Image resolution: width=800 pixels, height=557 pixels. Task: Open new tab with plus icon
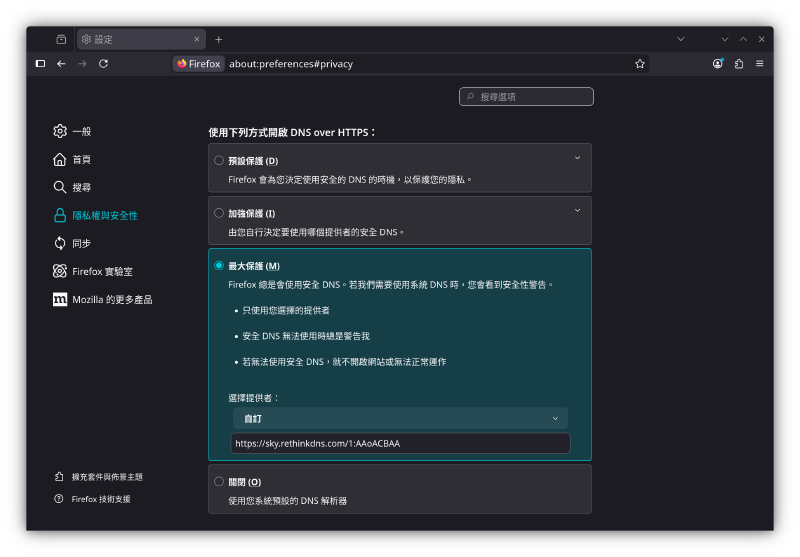click(x=219, y=39)
